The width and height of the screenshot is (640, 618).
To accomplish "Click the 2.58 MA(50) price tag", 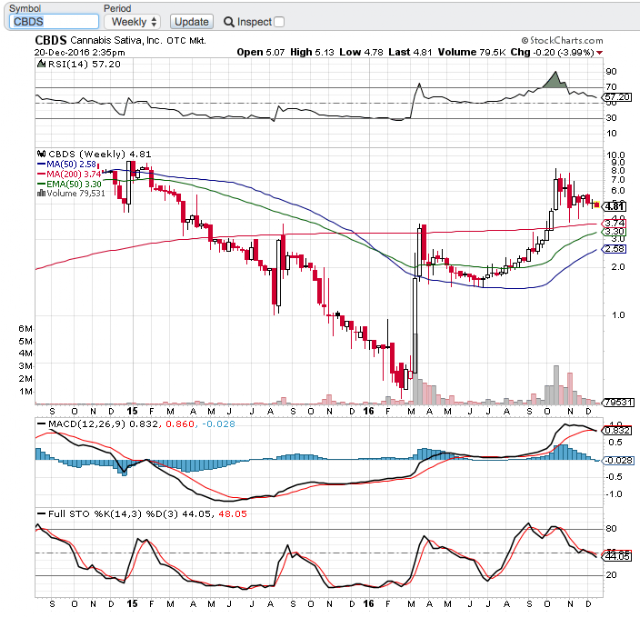I will [x=614, y=249].
